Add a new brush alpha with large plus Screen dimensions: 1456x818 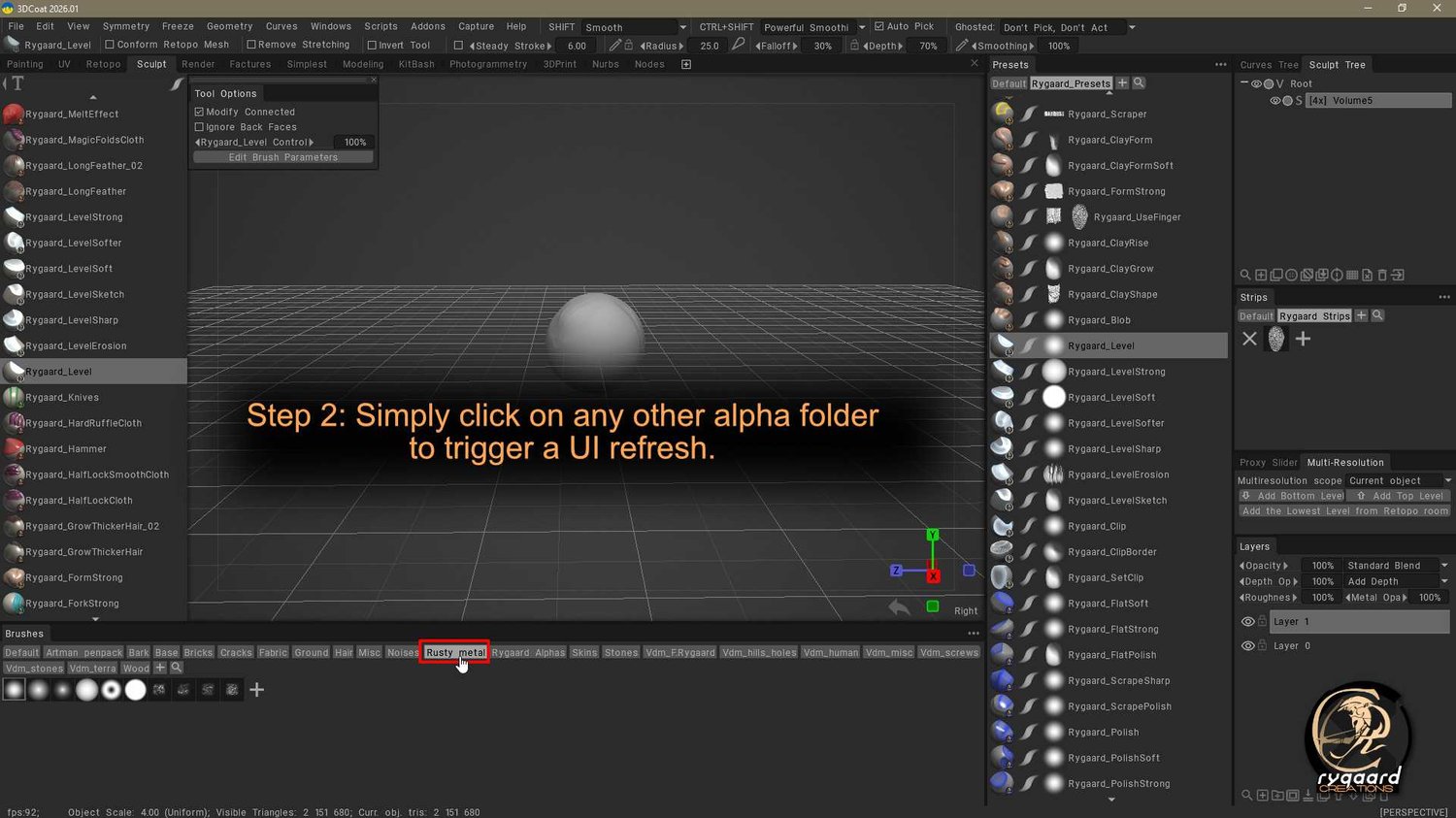[256, 690]
